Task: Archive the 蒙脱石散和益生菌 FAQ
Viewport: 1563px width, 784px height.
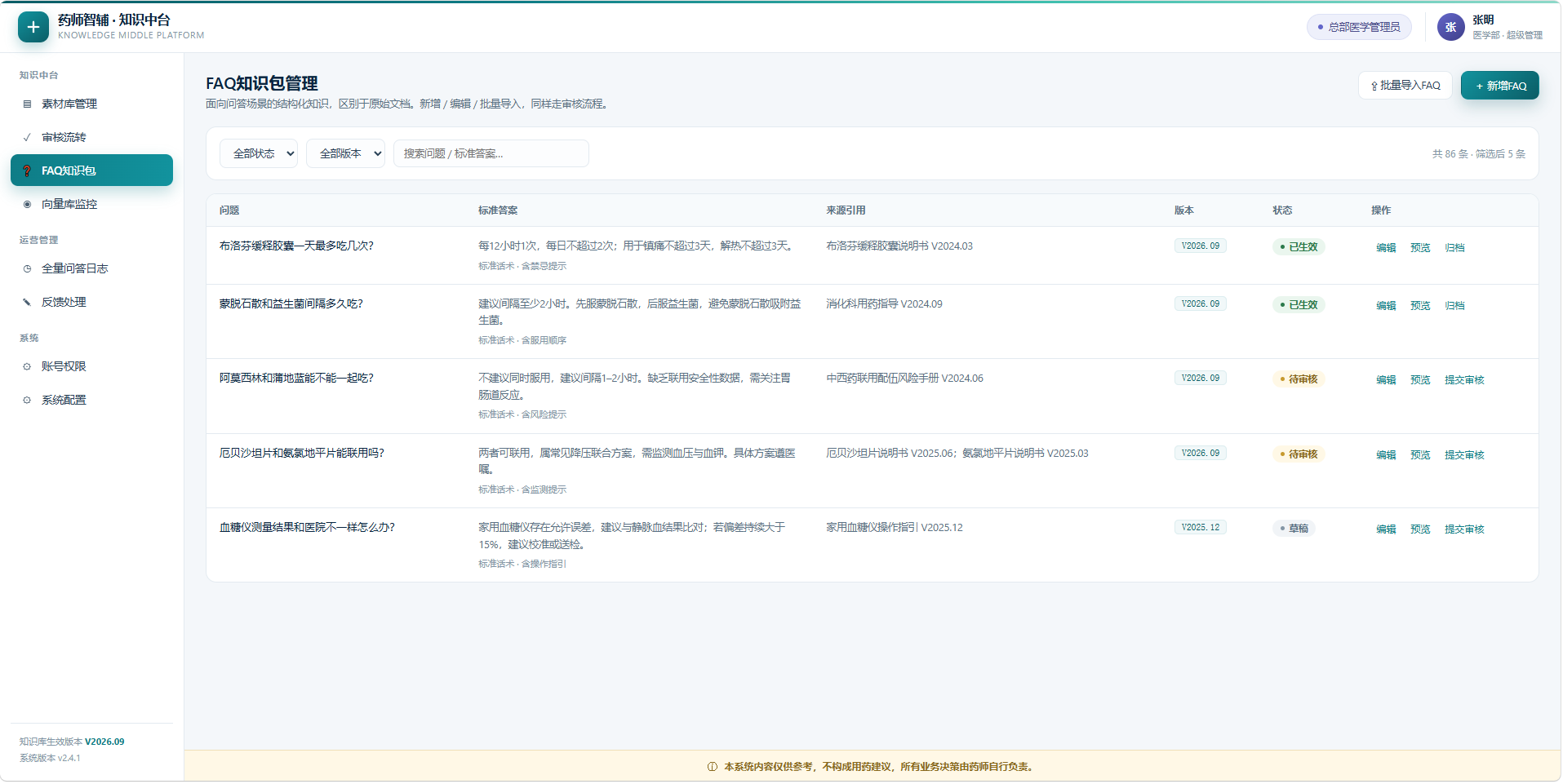Action: tap(1454, 306)
